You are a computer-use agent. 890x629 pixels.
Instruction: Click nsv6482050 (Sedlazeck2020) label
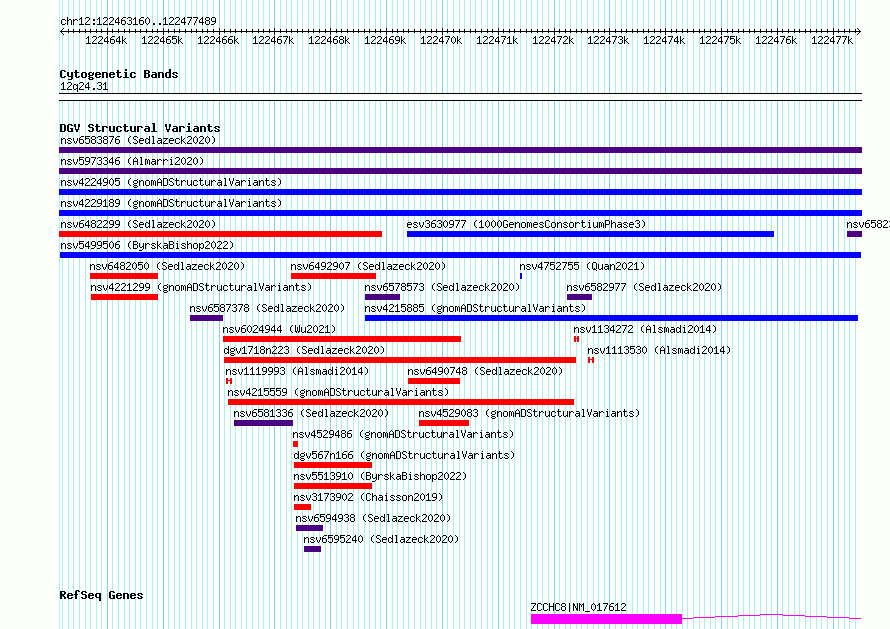167,266
